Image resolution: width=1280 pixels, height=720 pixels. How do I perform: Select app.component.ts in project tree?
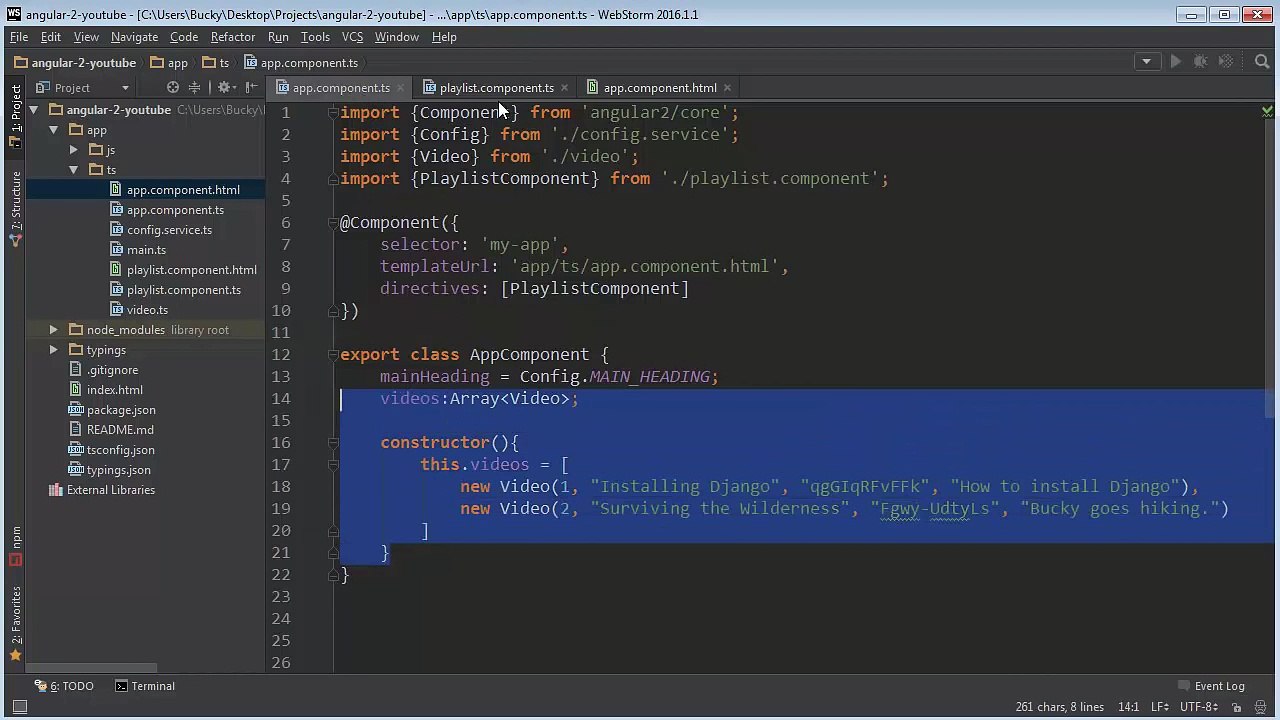tap(175, 210)
